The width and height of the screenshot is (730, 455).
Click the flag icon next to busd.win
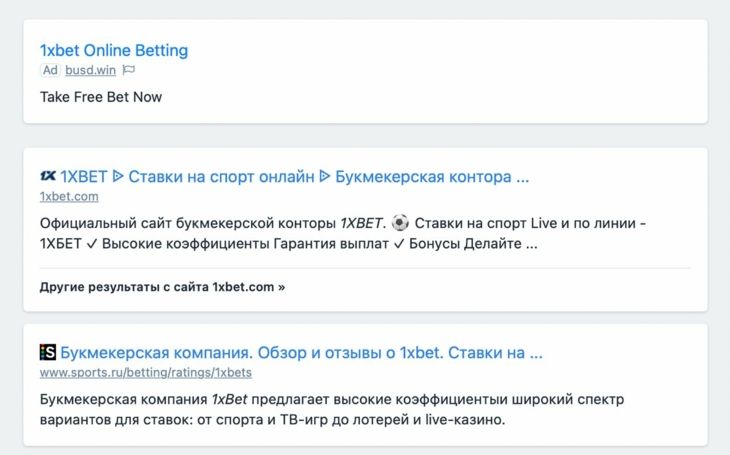point(128,70)
